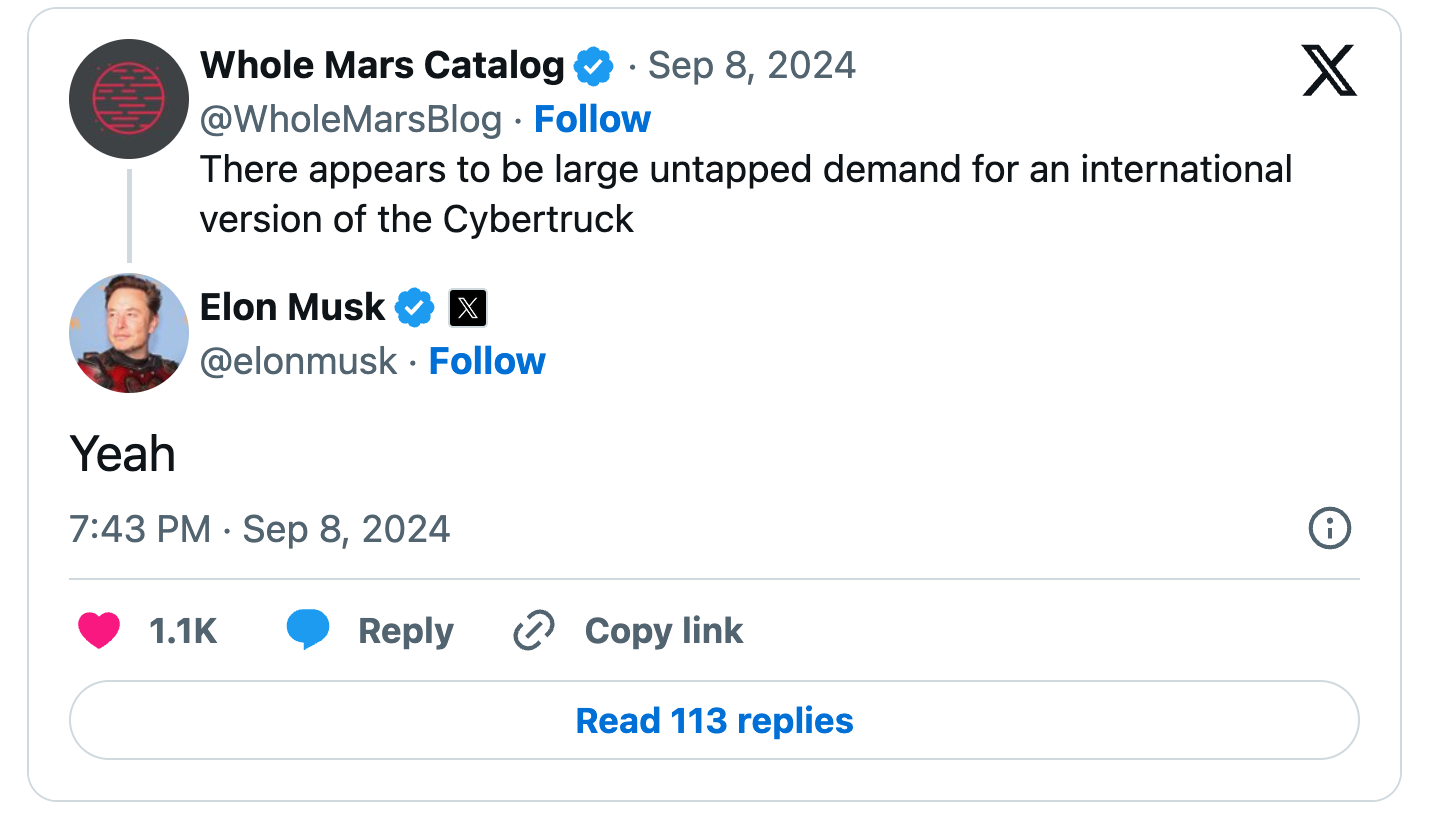Image resolution: width=1448 pixels, height=820 pixels.
Task: Click the Copy link label
Action: [663, 631]
